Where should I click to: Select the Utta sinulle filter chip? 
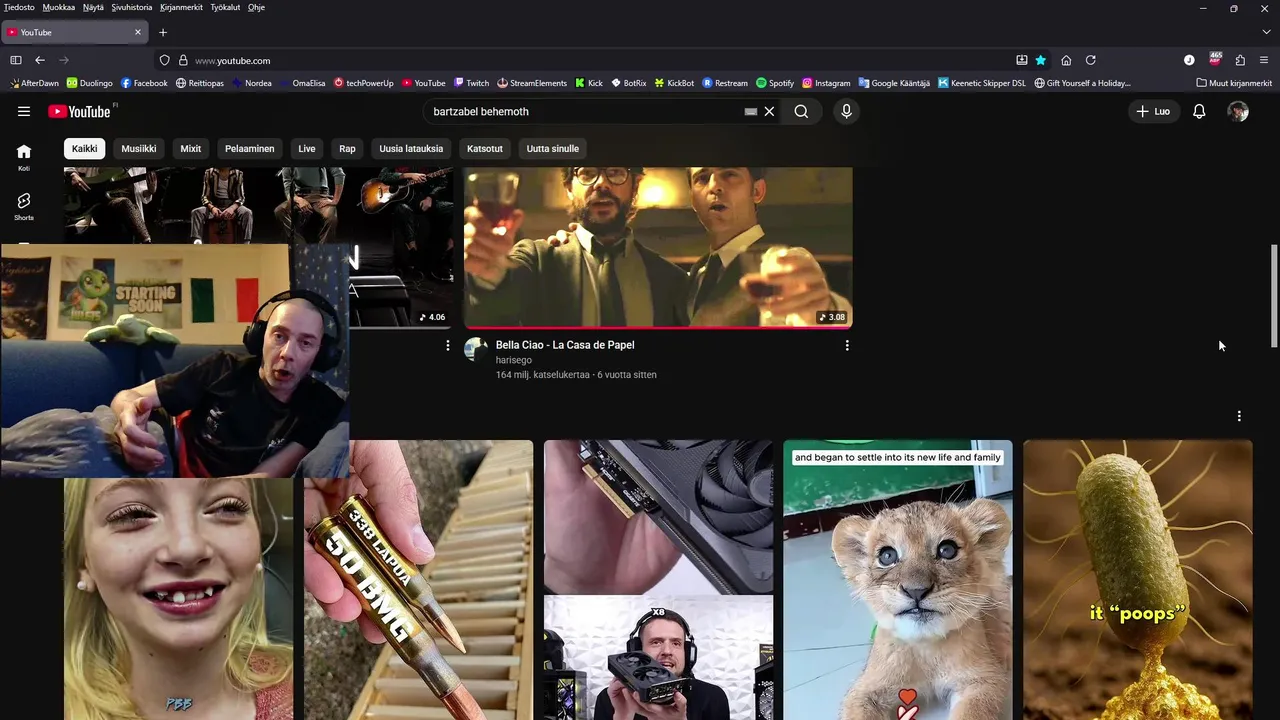553,149
